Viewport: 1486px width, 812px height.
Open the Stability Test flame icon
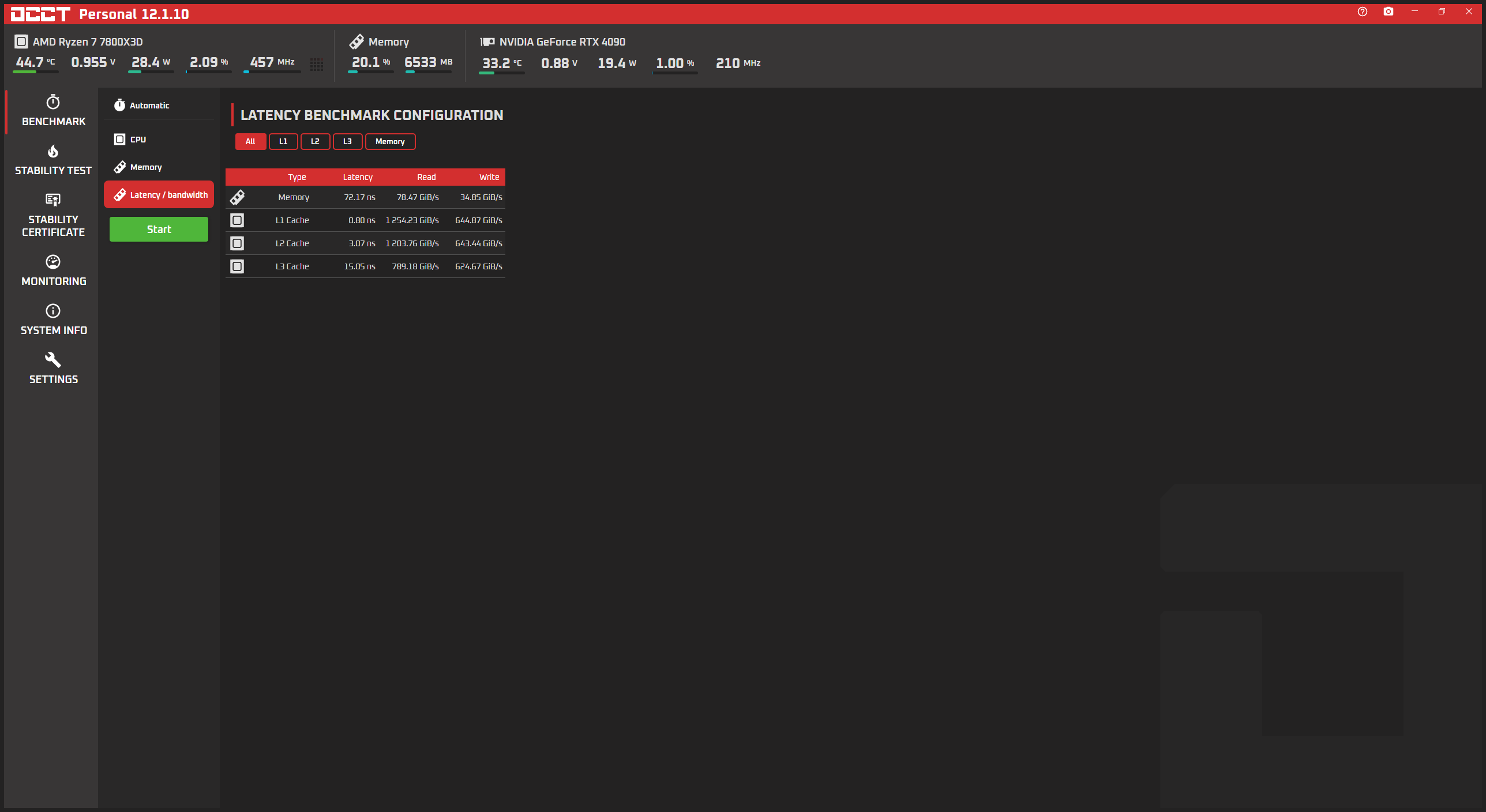point(53,151)
